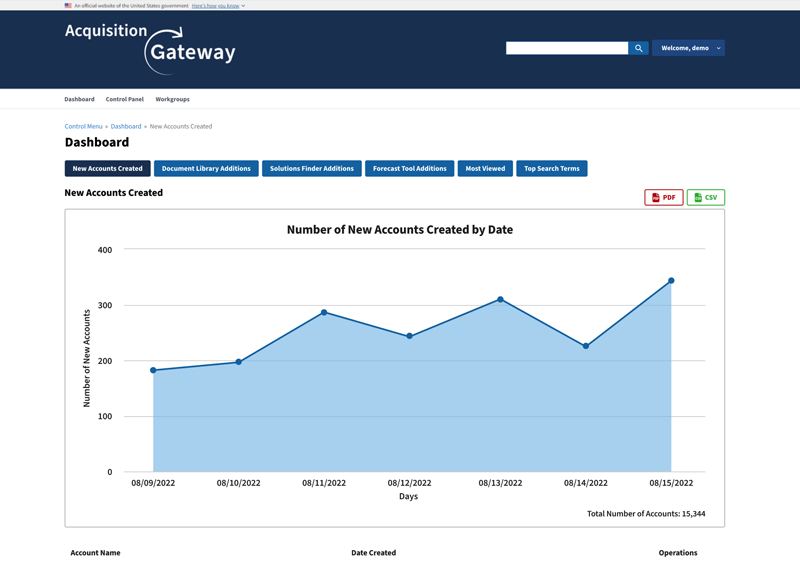Viewport: 800px width, 570px height.
Task: Open the Dashboard menu item
Action: [x=79, y=99]
